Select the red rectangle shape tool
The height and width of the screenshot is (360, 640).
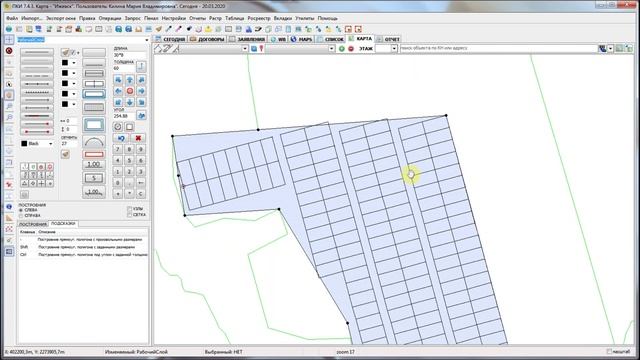[94, 154]
